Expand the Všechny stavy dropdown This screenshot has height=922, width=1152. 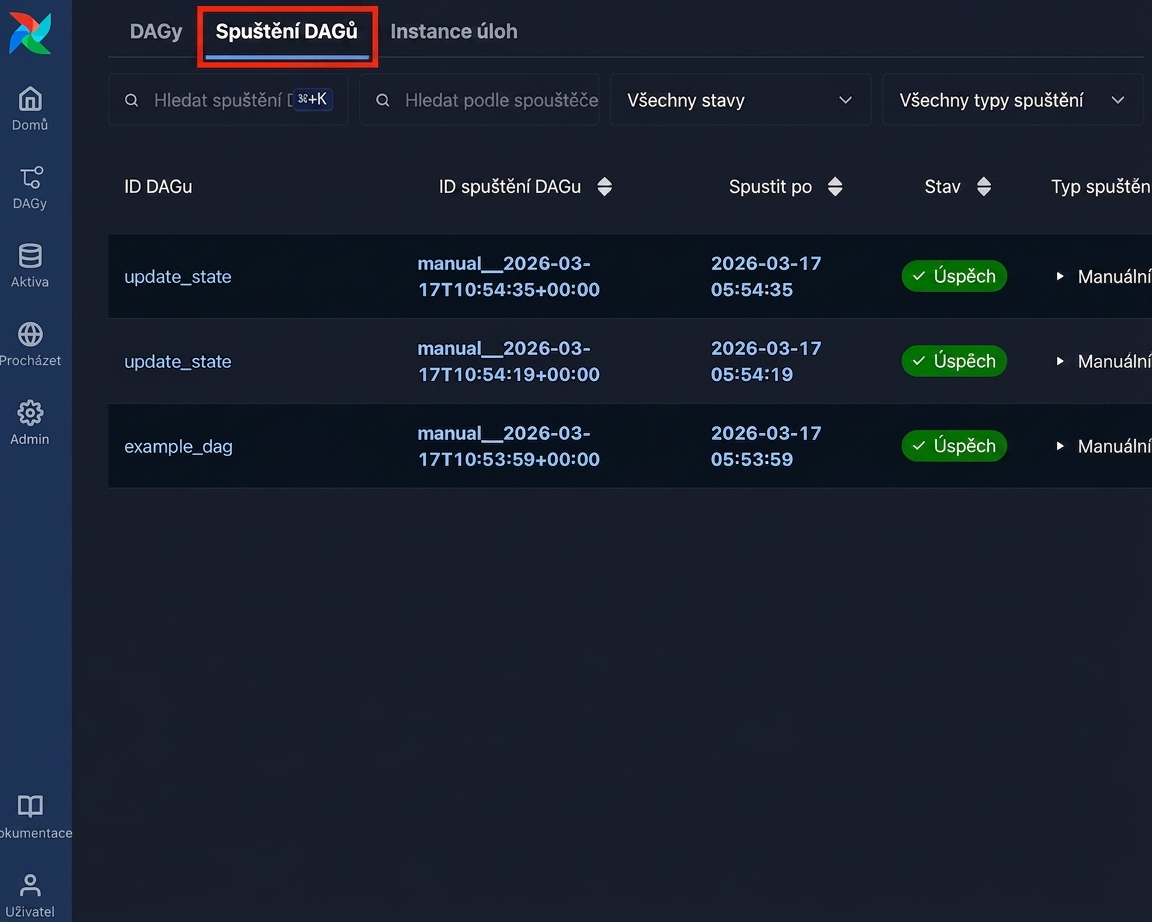[741, 100]
